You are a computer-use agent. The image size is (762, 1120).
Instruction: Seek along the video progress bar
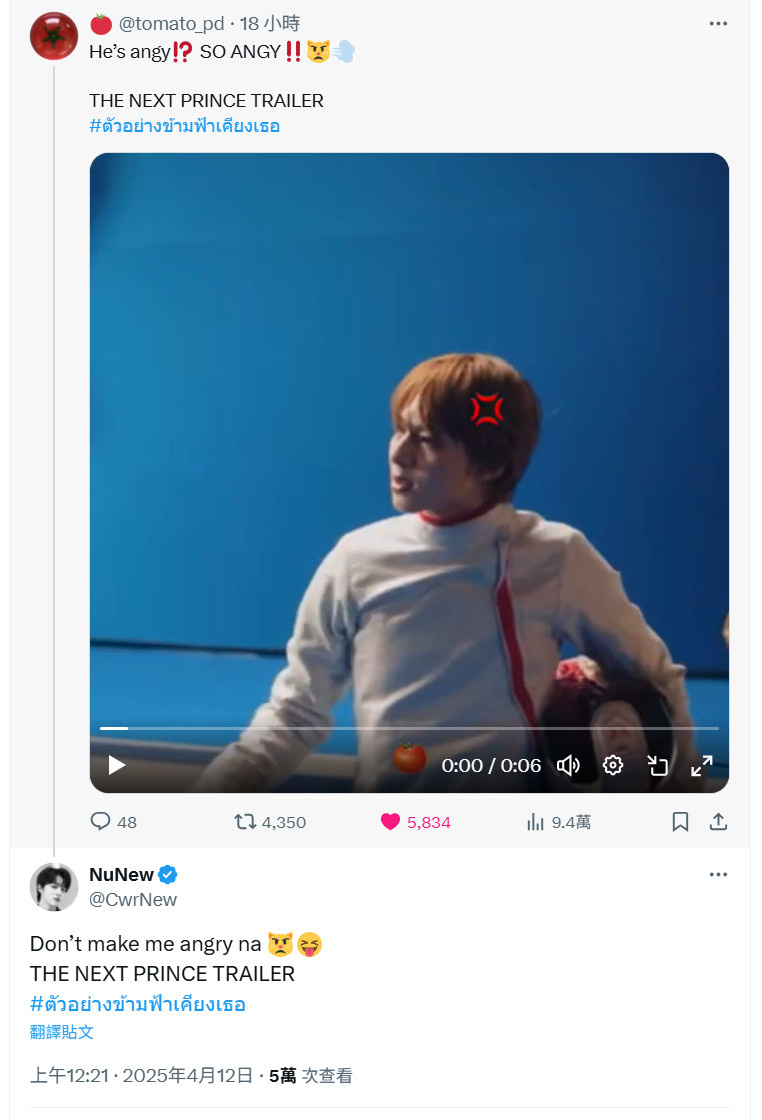pos(408,728)
